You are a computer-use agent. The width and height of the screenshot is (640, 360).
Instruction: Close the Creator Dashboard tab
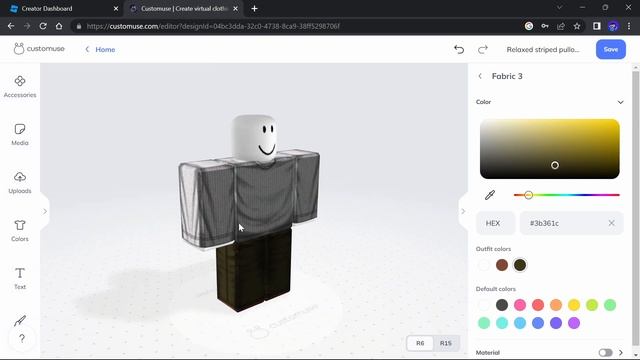coord(116,9)
